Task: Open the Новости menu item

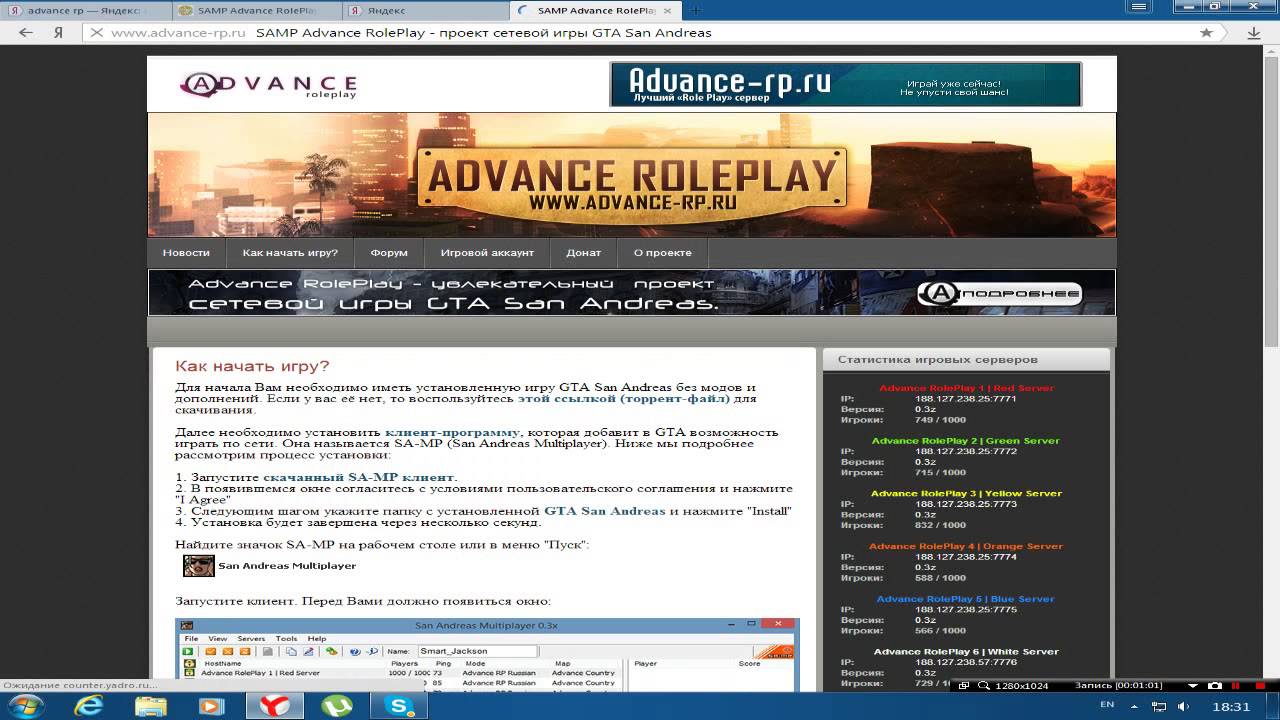Action: point(186,253)
